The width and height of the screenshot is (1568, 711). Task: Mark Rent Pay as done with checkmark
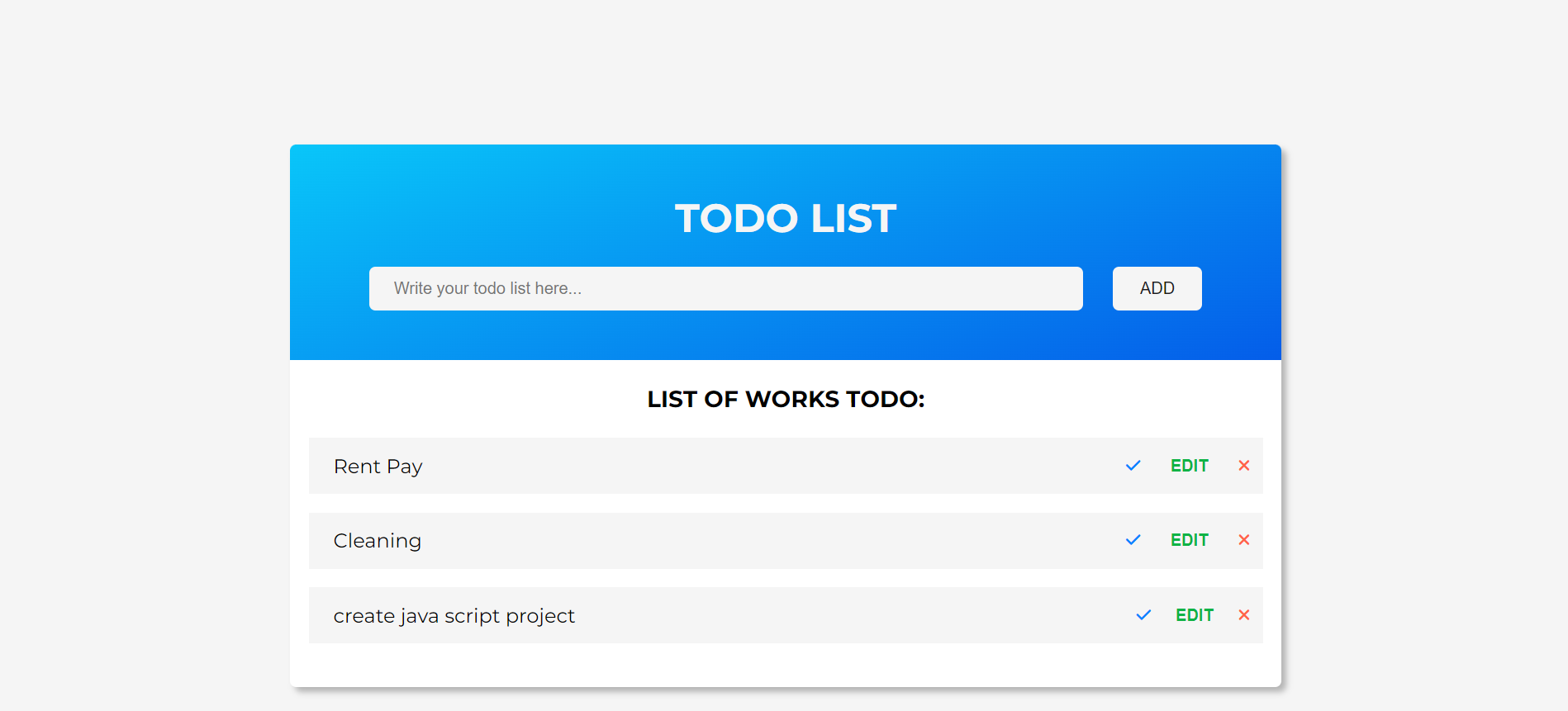pos(1133,466)
